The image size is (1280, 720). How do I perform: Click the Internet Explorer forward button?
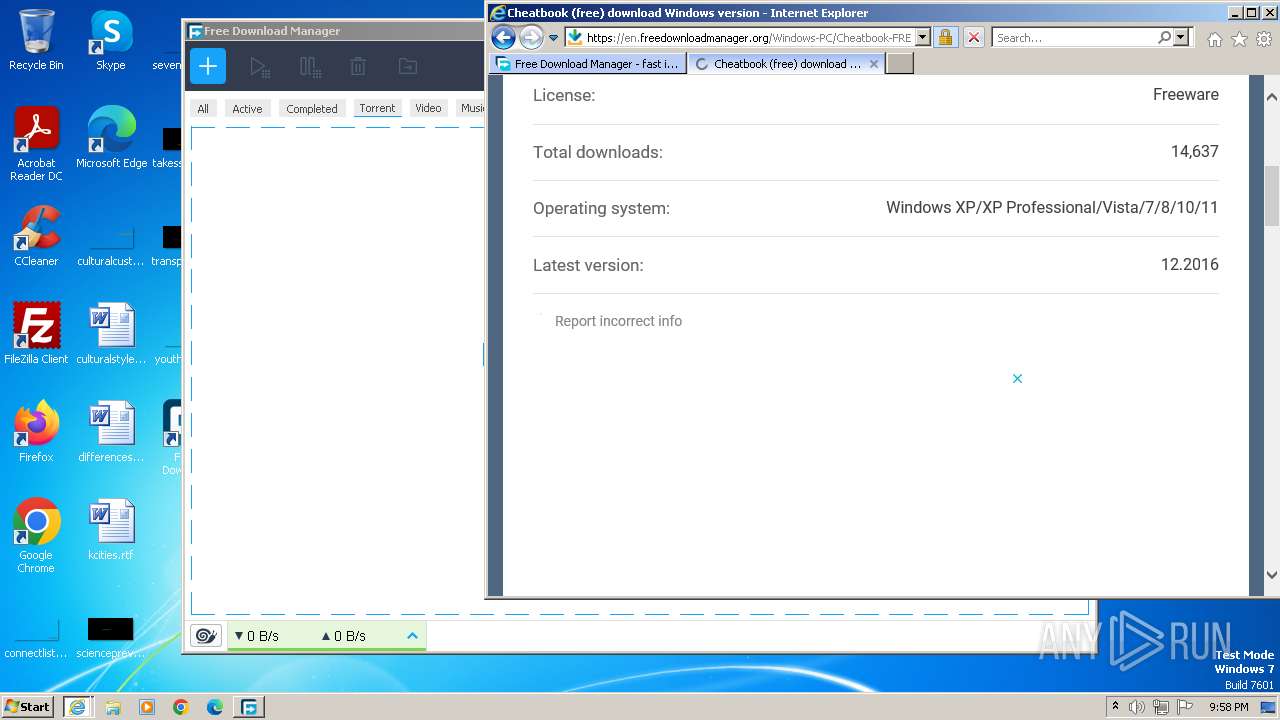(532, 38)
